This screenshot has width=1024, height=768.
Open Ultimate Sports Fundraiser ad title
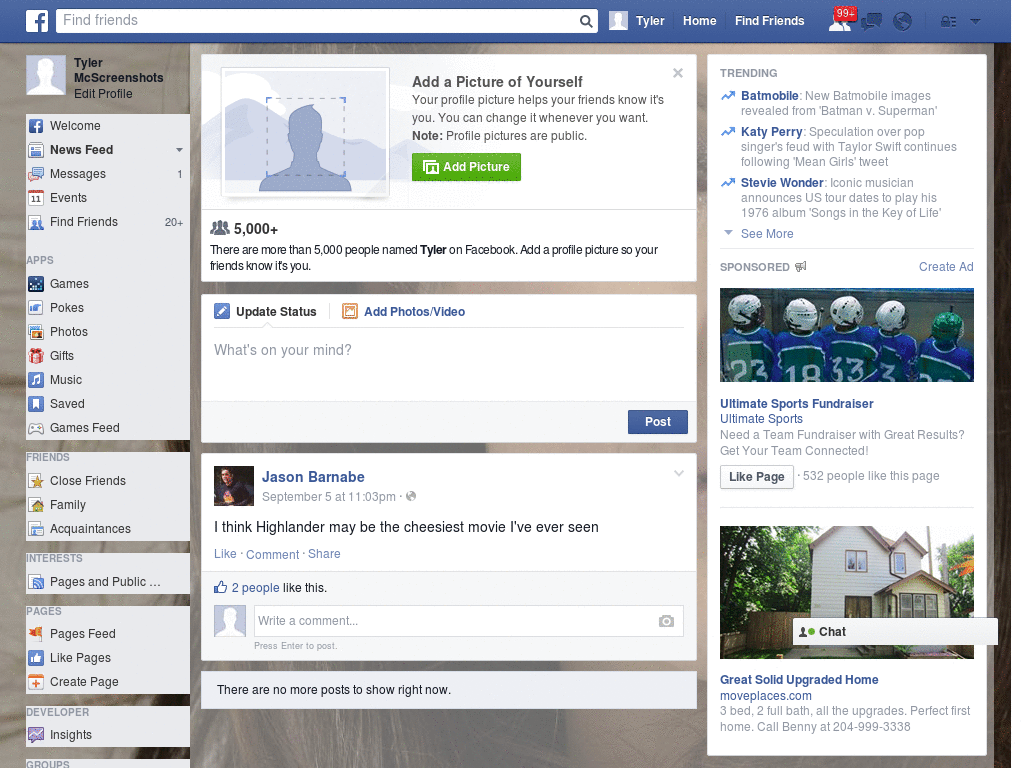coord(796,404)
